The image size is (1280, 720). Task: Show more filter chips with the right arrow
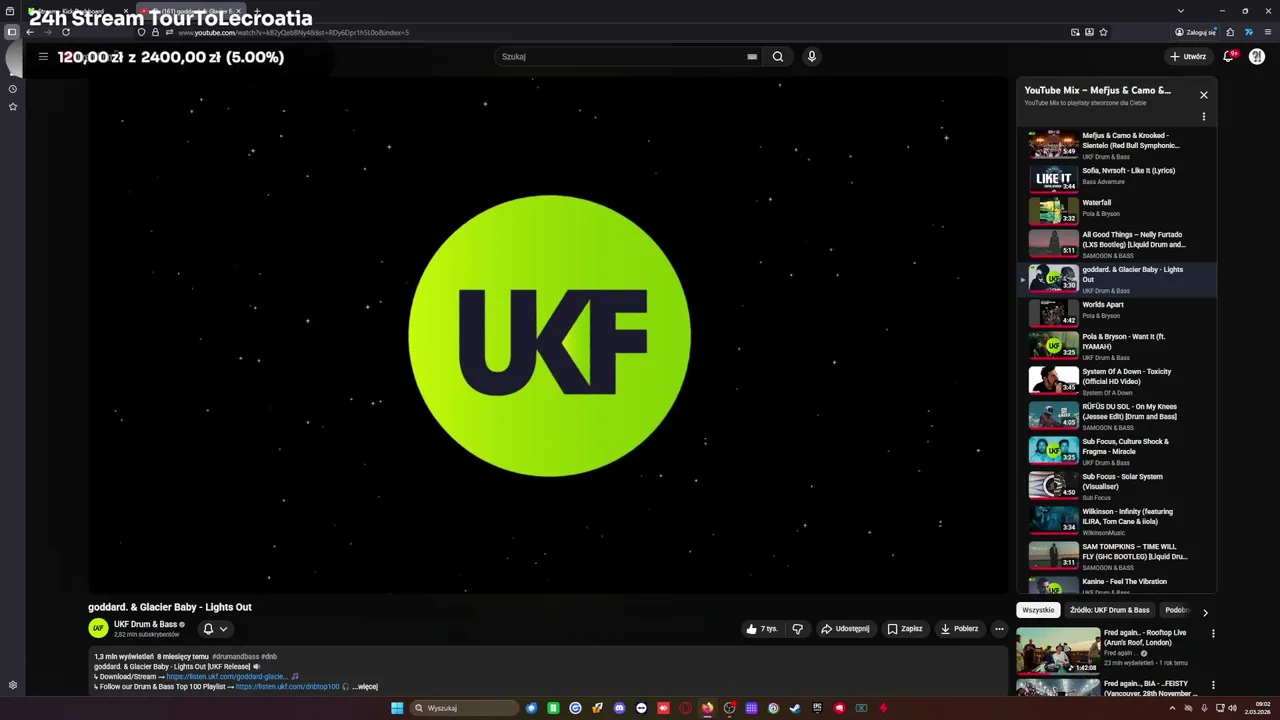(1205, 612)
